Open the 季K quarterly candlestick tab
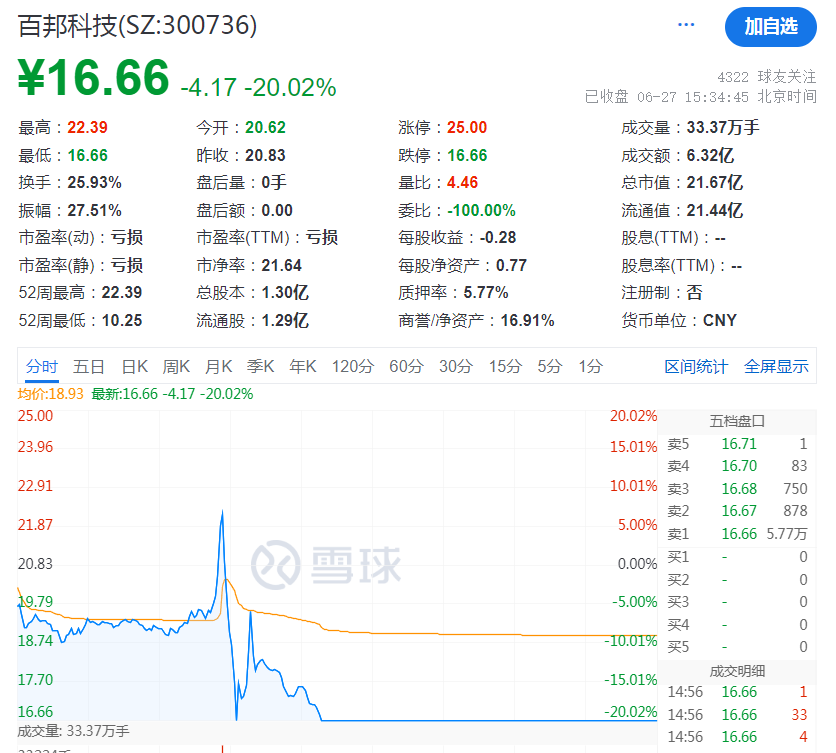 [261, 367]
